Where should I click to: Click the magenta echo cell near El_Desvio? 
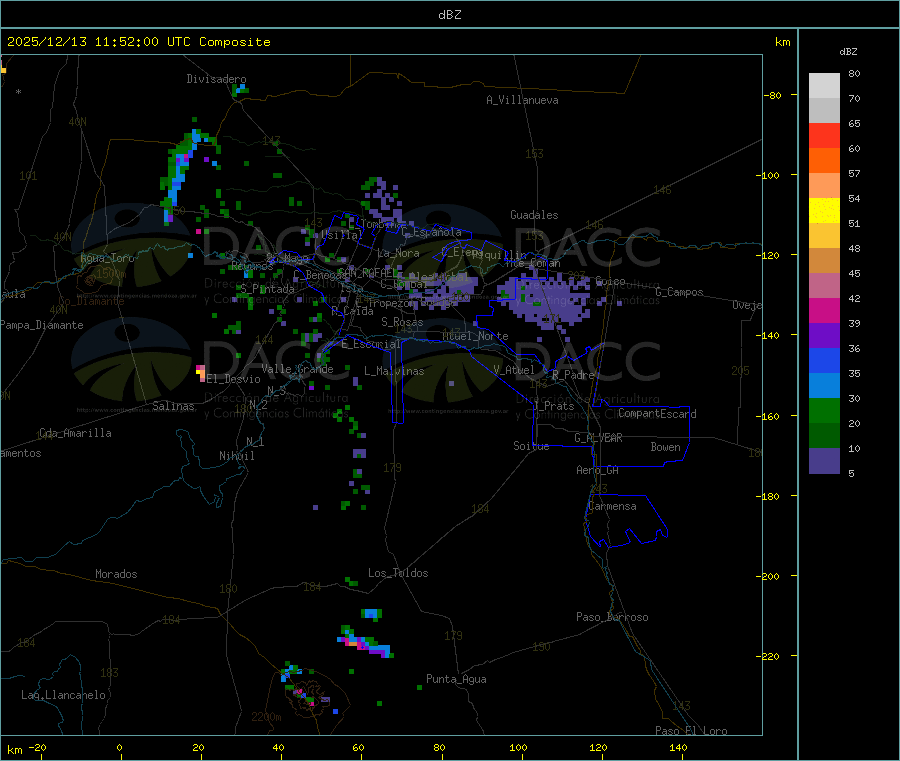pyautogui.click(x=201, y=373)
